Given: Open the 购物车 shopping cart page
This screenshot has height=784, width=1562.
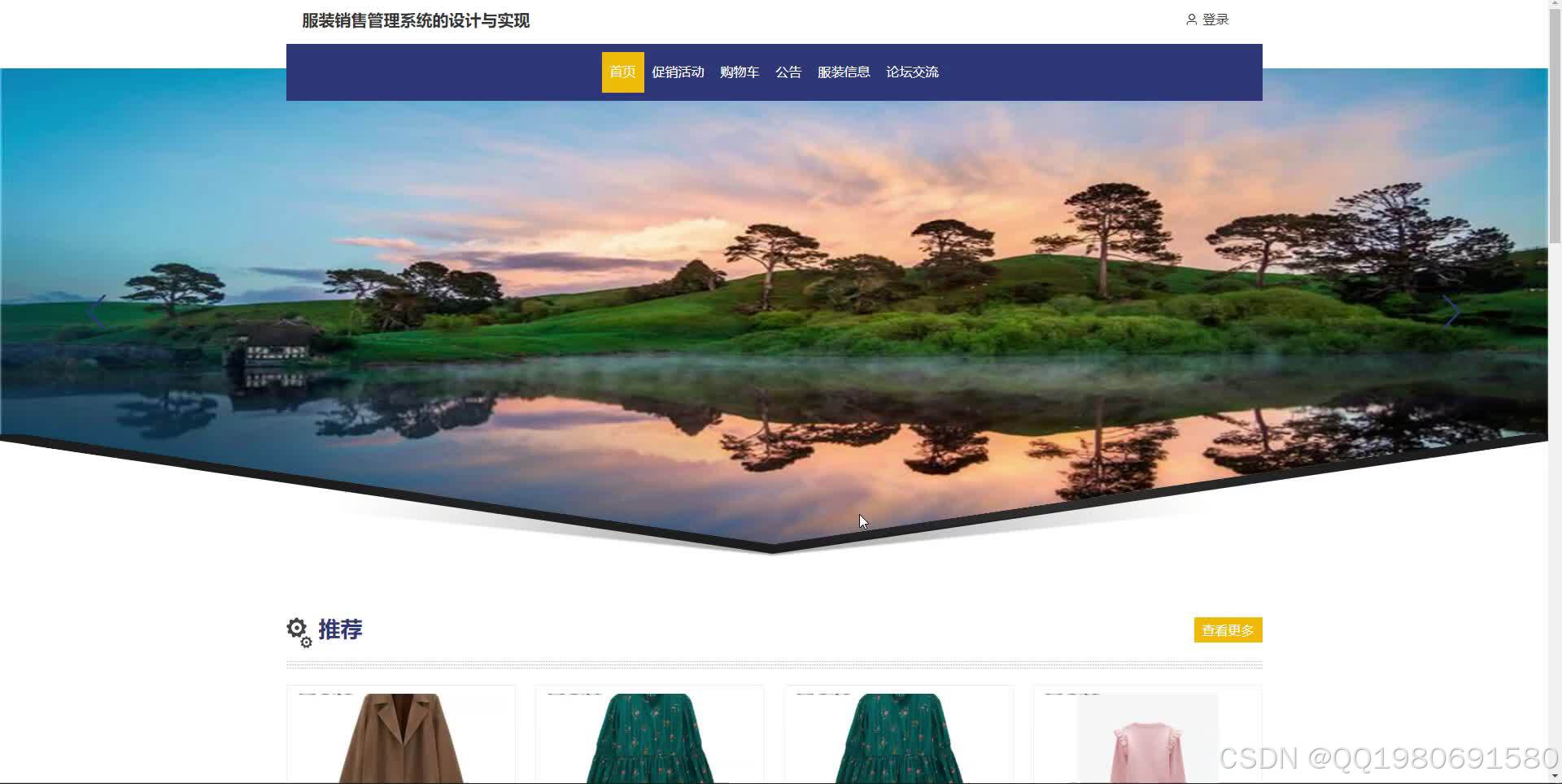Looking at the screenshot, I should point(739,72).
